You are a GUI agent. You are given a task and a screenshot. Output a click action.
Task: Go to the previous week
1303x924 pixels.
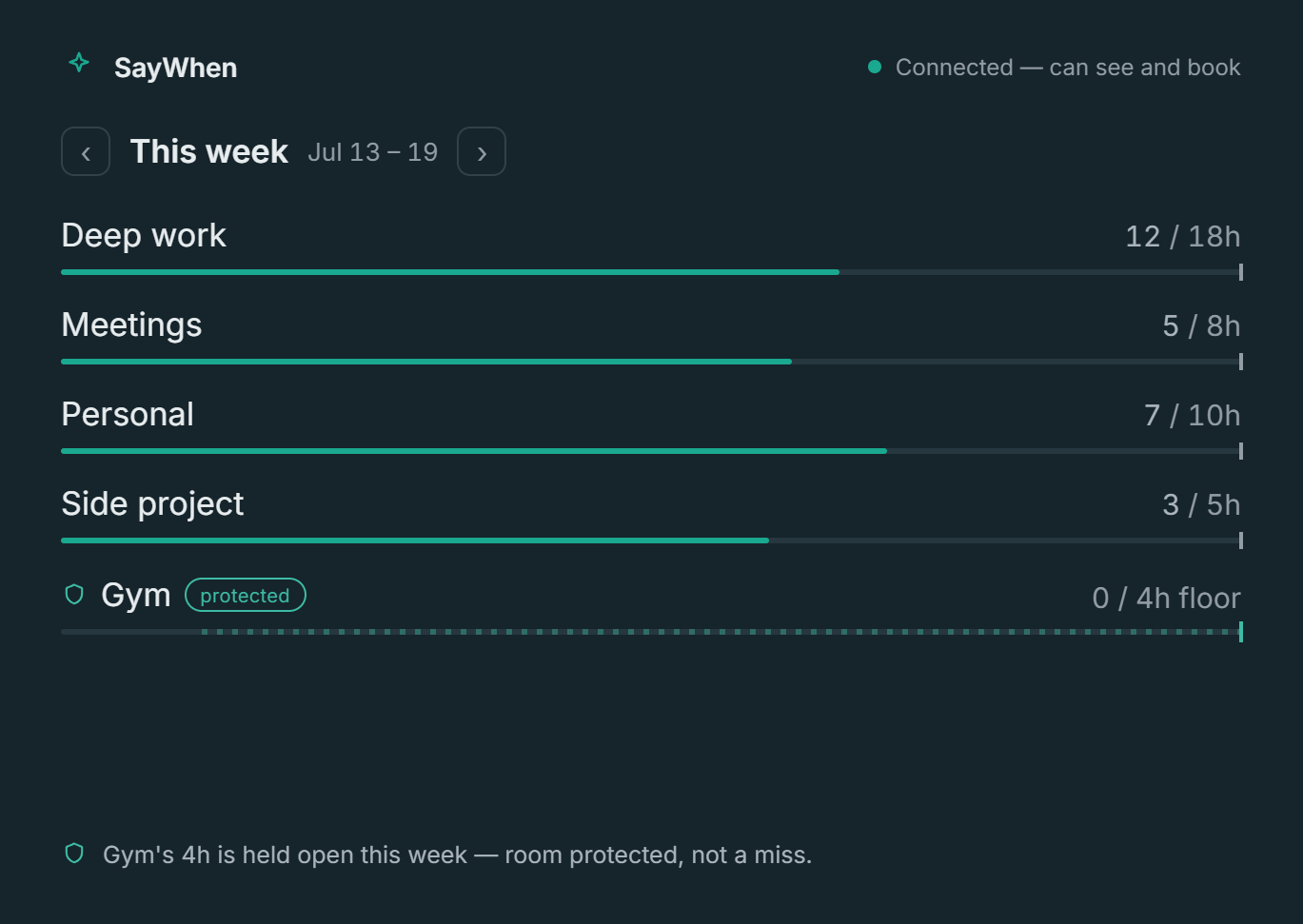coord(86,151)
